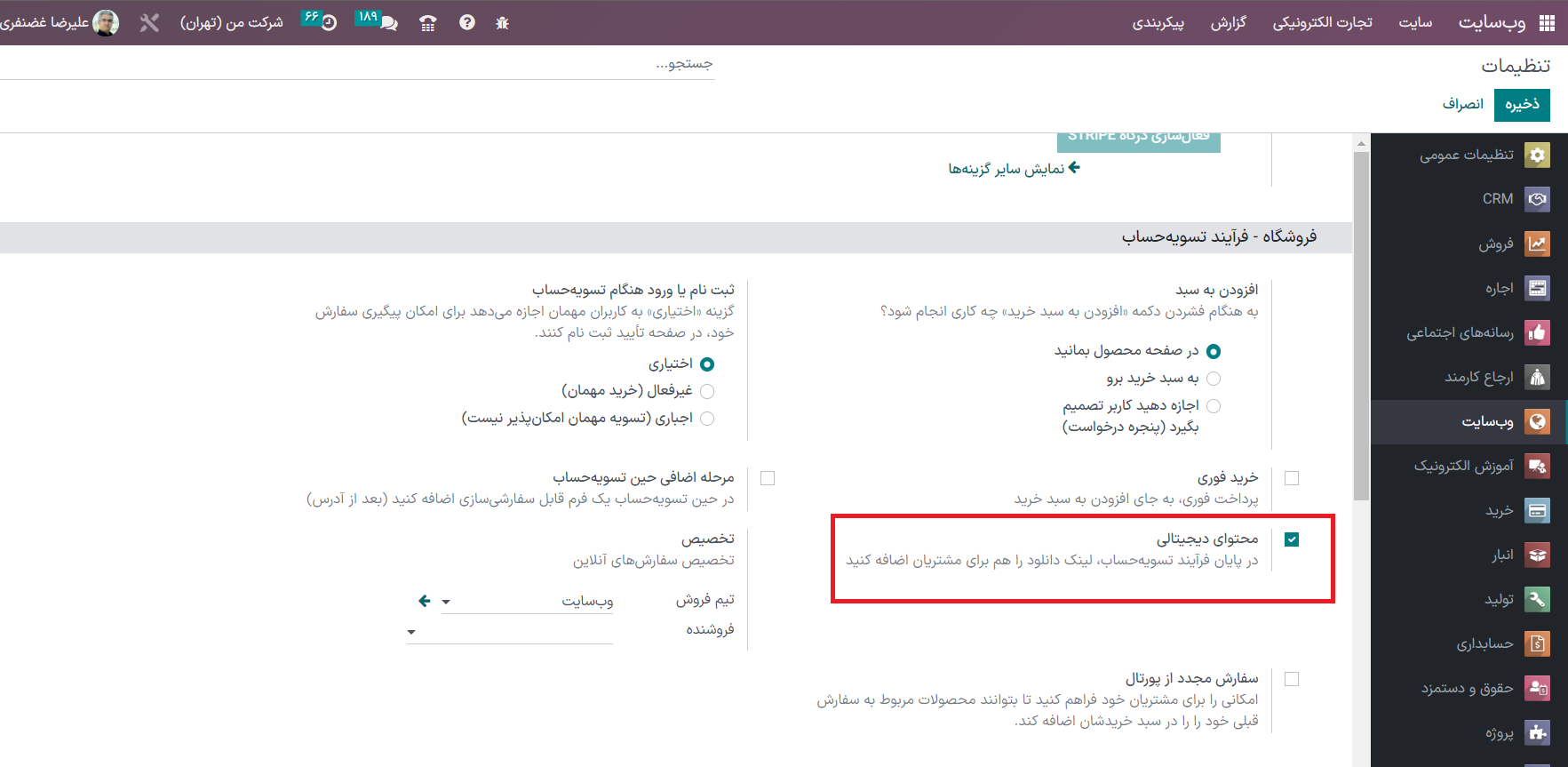Click the settings page vertical scrollbar thumb
1568x767 pixels.
[x=1361, y=325]
